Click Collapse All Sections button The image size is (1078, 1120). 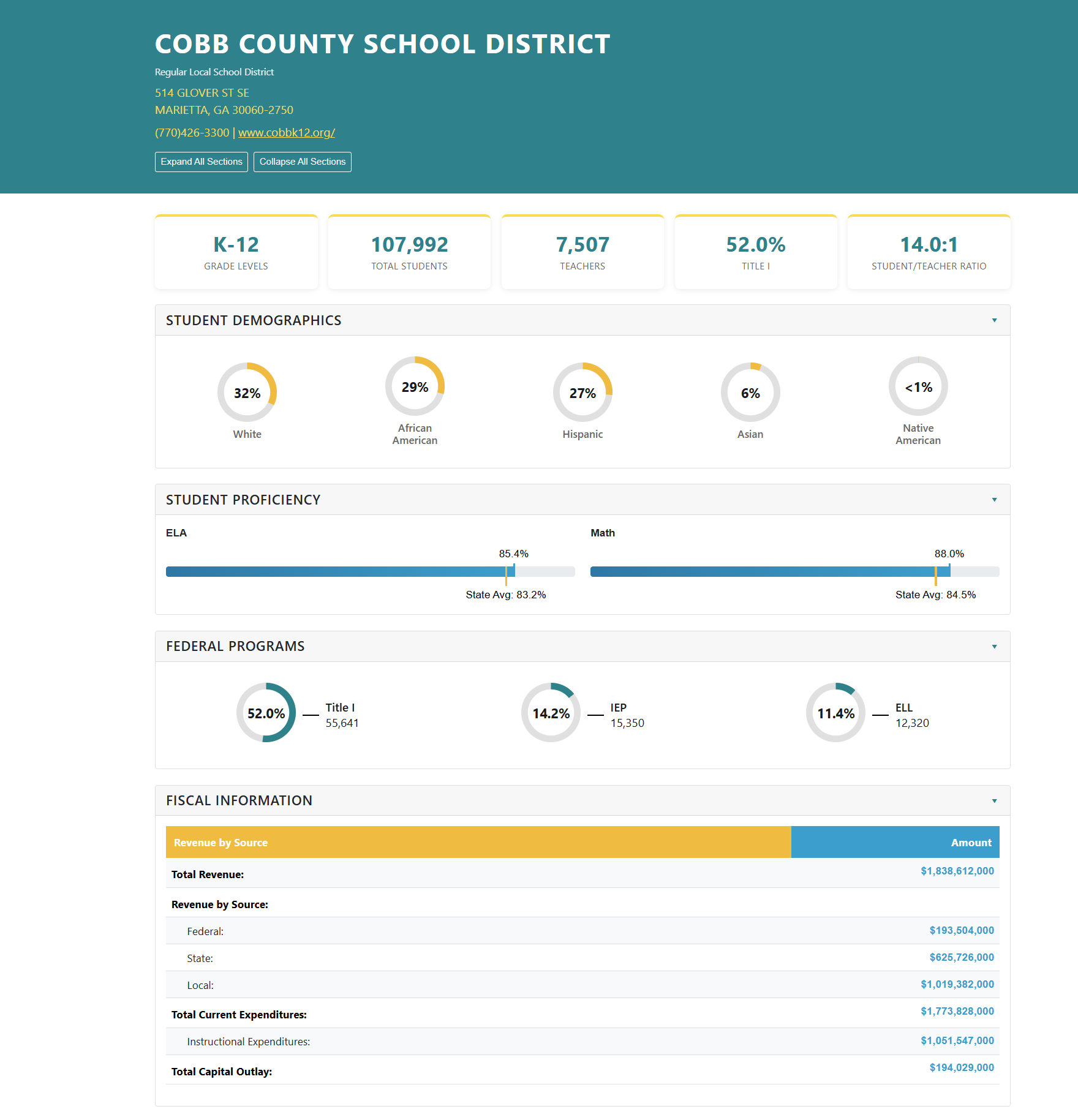click(x=303, y=162)
